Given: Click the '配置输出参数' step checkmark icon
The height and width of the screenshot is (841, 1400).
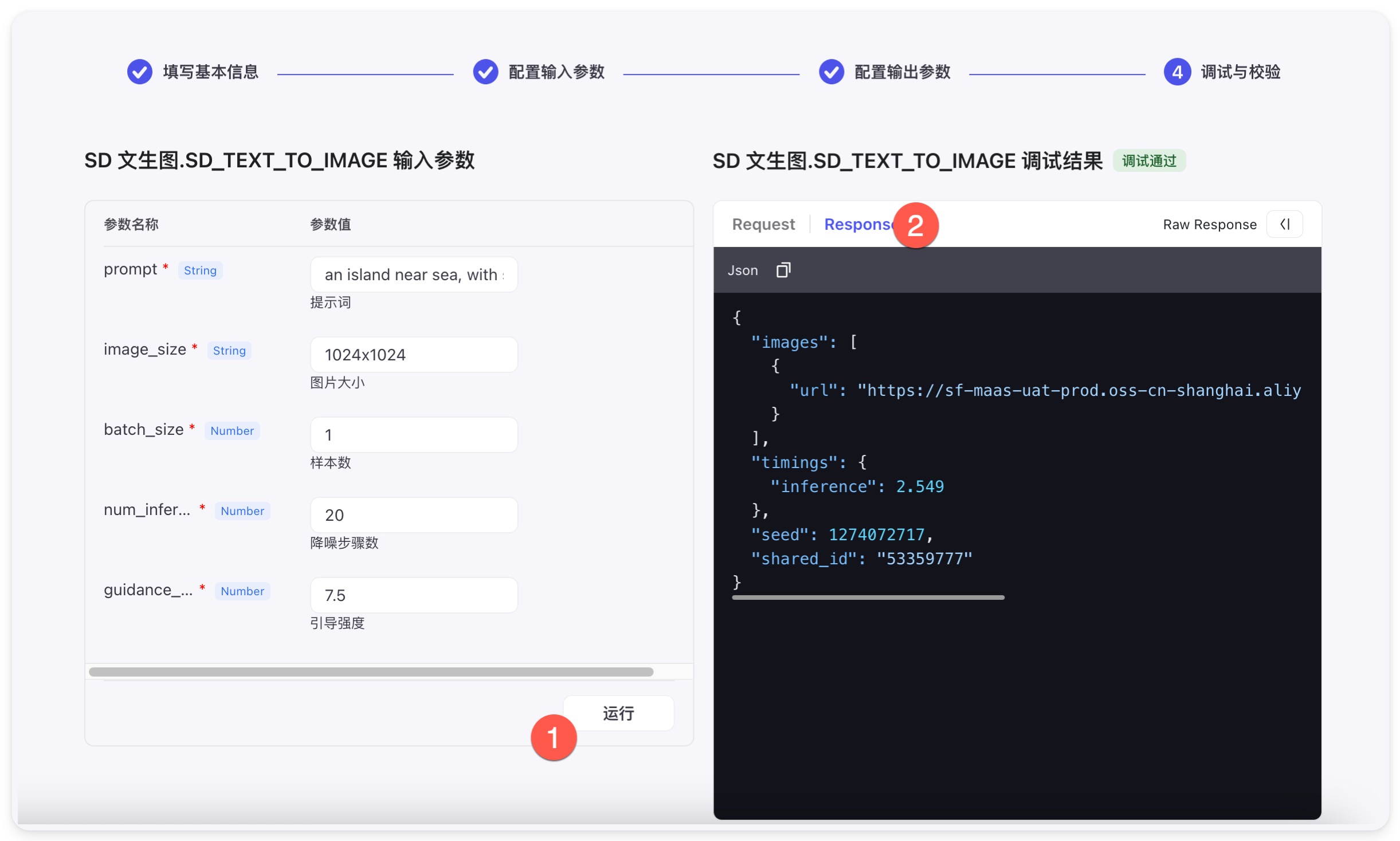Looking at the screenshot, I should pyautogui.click(x=831, y=72).
